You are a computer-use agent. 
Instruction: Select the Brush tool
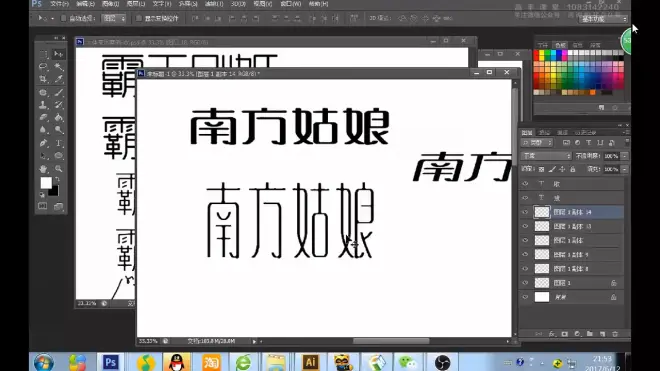tap(59, 92)
